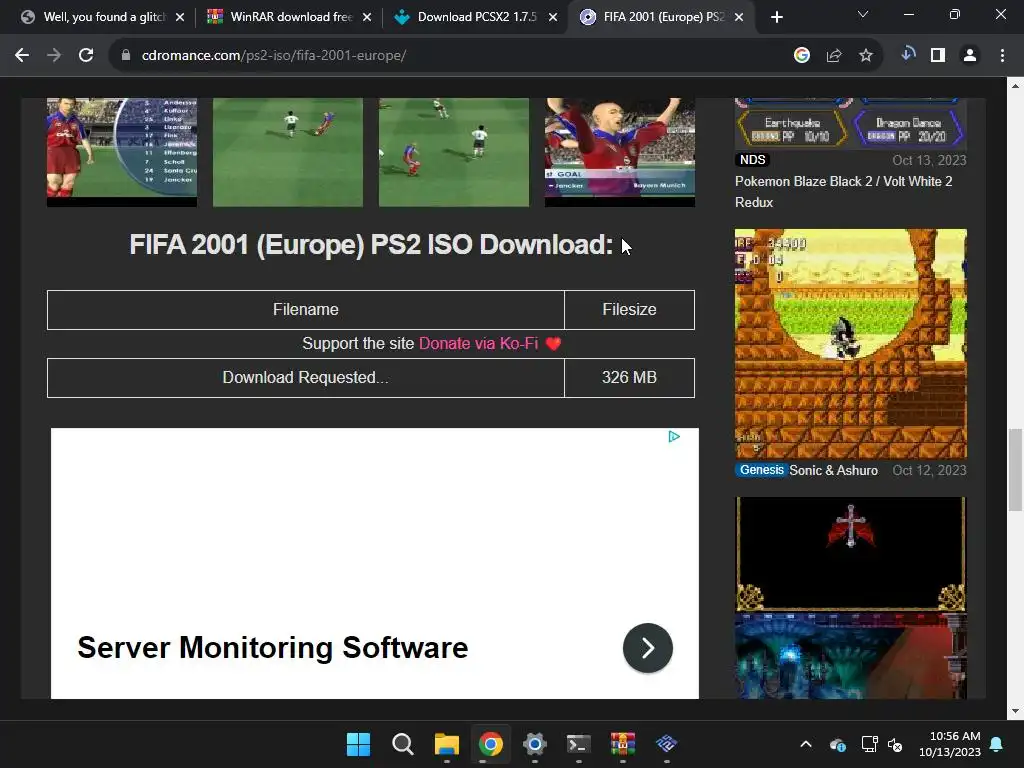Open Donate via Ko-Fi link
The width and height of the screenshot is (1024, 768).
tap(479, 344)
